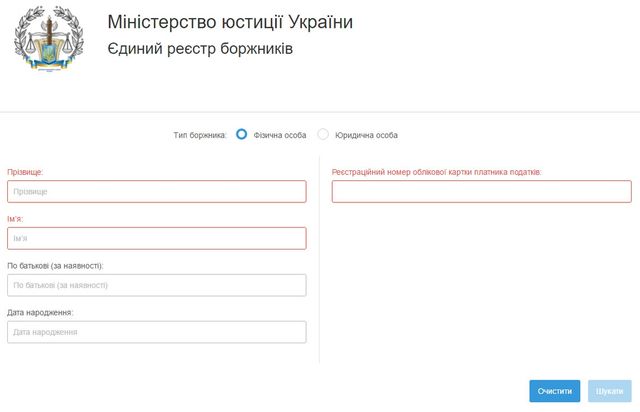Click the red 'Прізвище:' label above its field
Image resolution: width=640 pixels, height=412 pixels.
(x=25, y=172)
